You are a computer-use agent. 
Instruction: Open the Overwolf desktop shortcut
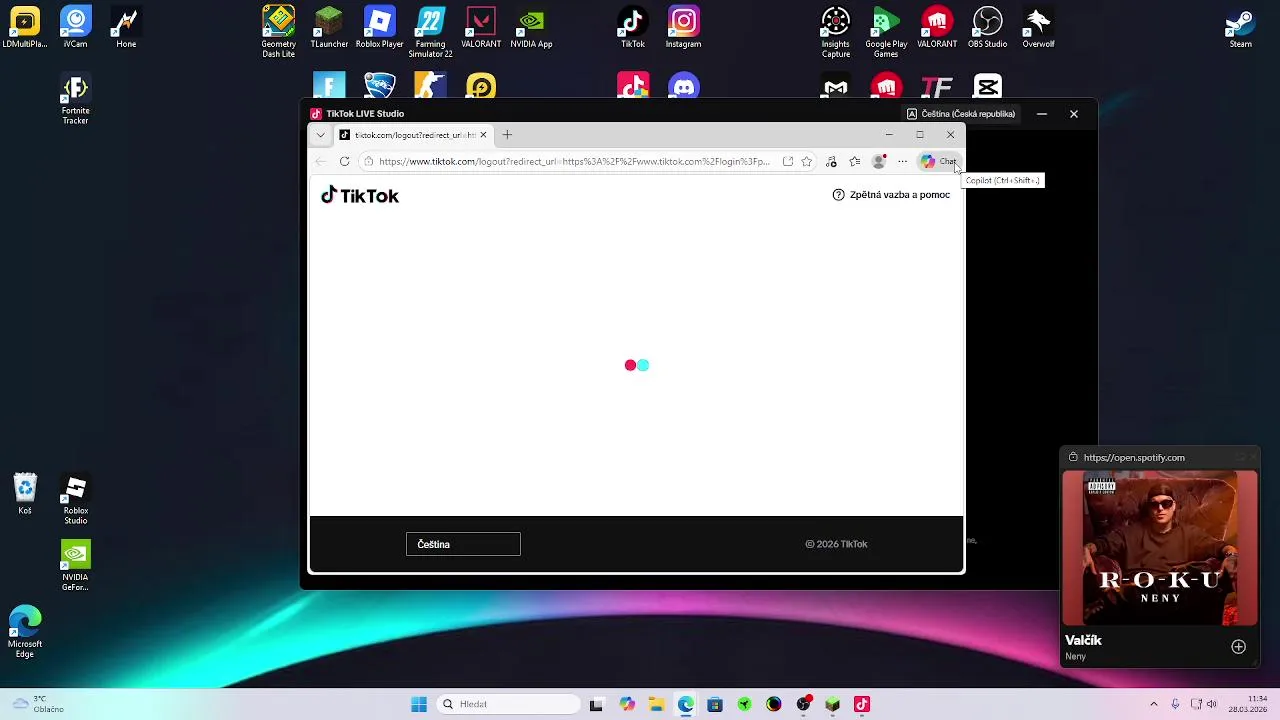(x=1038, y=27)
